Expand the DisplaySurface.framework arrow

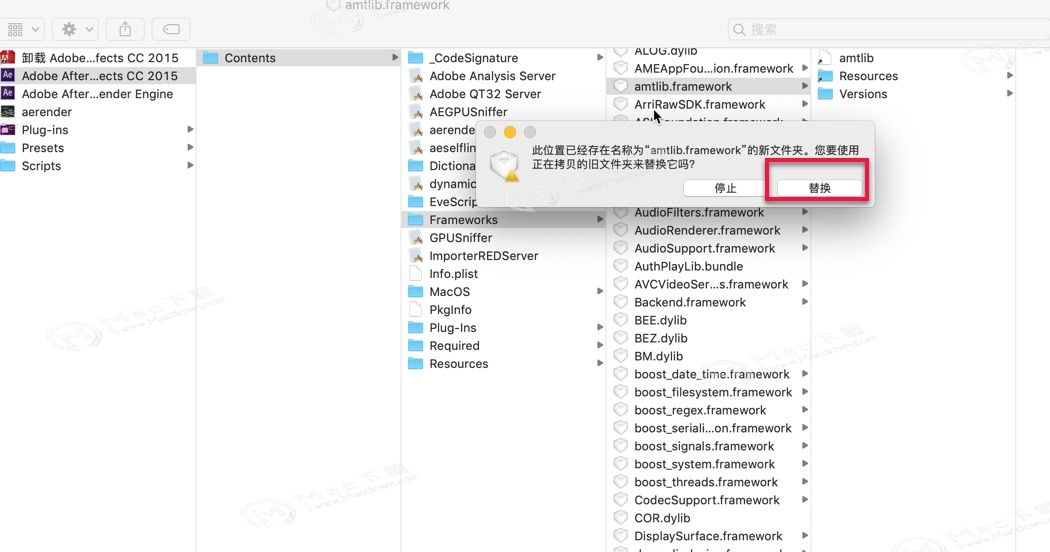click(x=805, y=536)
